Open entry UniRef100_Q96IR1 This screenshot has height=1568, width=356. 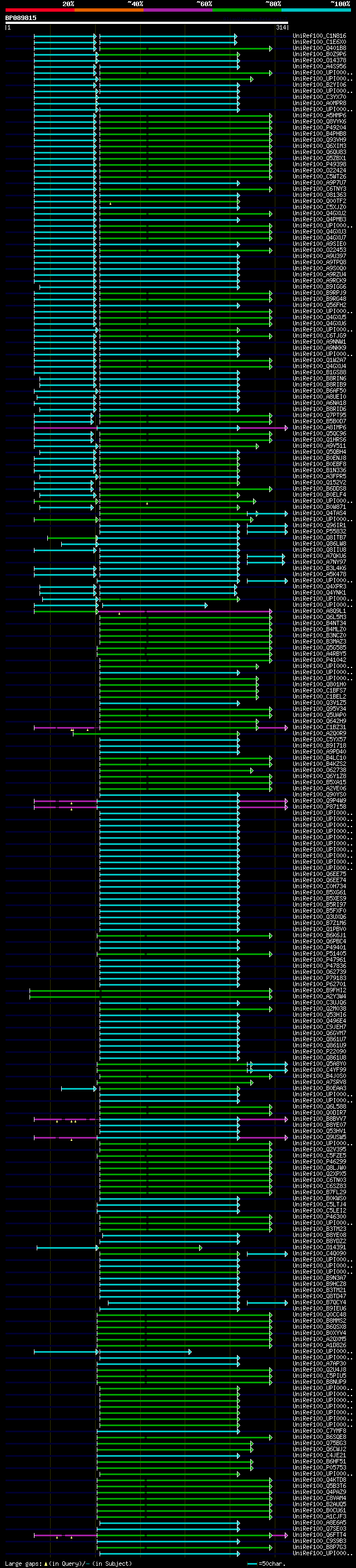pos(319,525)
